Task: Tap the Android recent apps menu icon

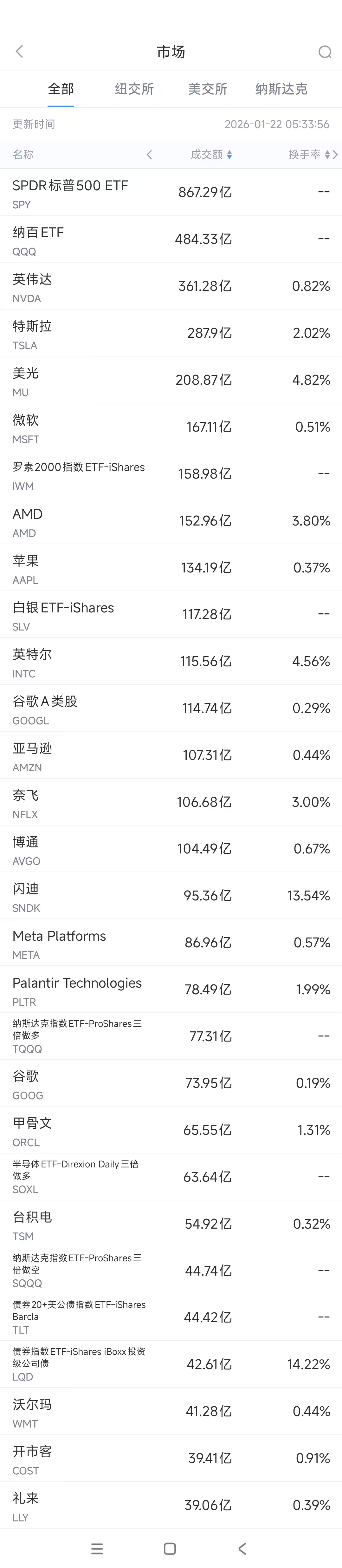Action: 97,1549
